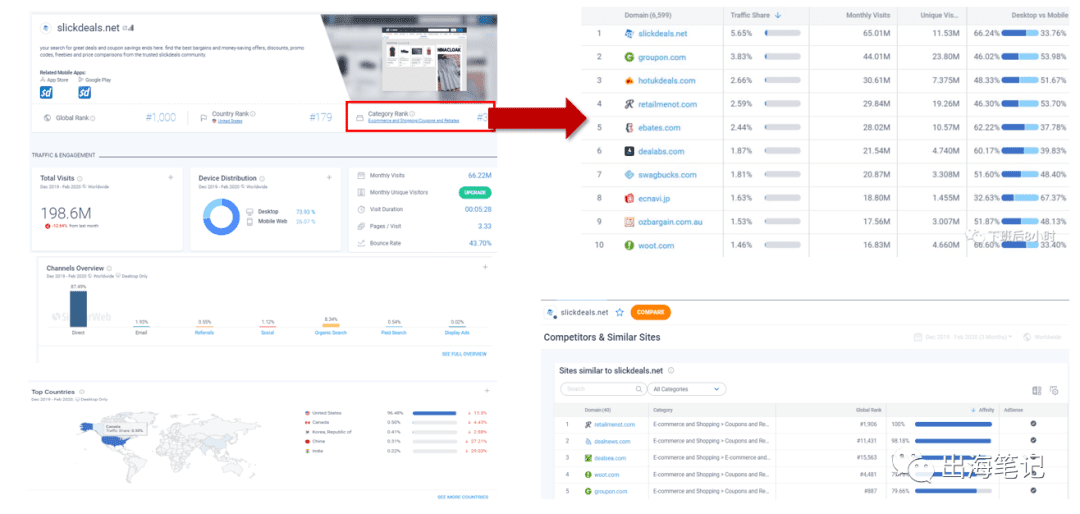
Task: Click the dealabs.com favicon in the Traffic Share table
Action: [x=629, y=151]
